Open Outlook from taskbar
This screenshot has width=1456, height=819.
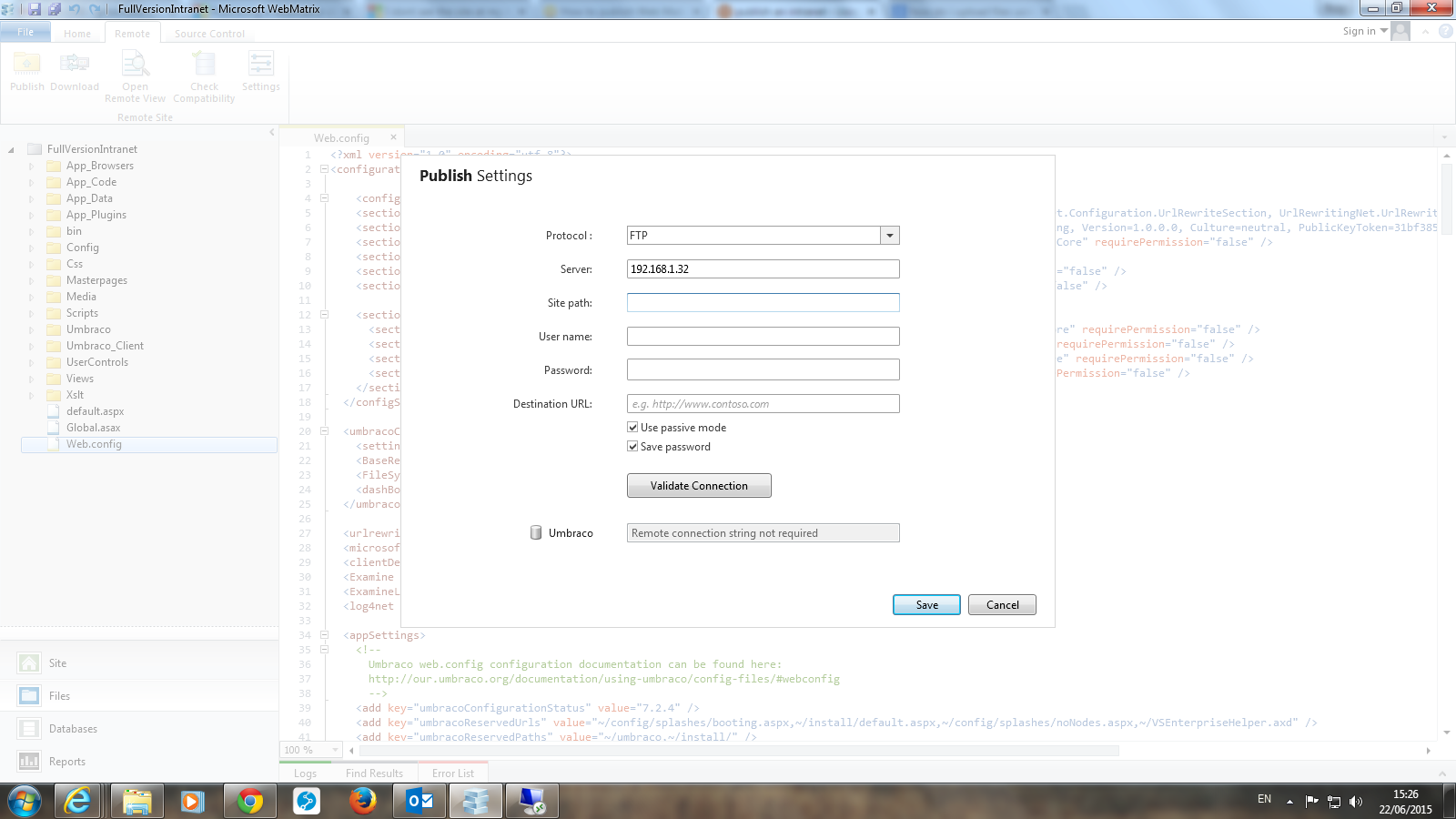(x=420, y=801)
